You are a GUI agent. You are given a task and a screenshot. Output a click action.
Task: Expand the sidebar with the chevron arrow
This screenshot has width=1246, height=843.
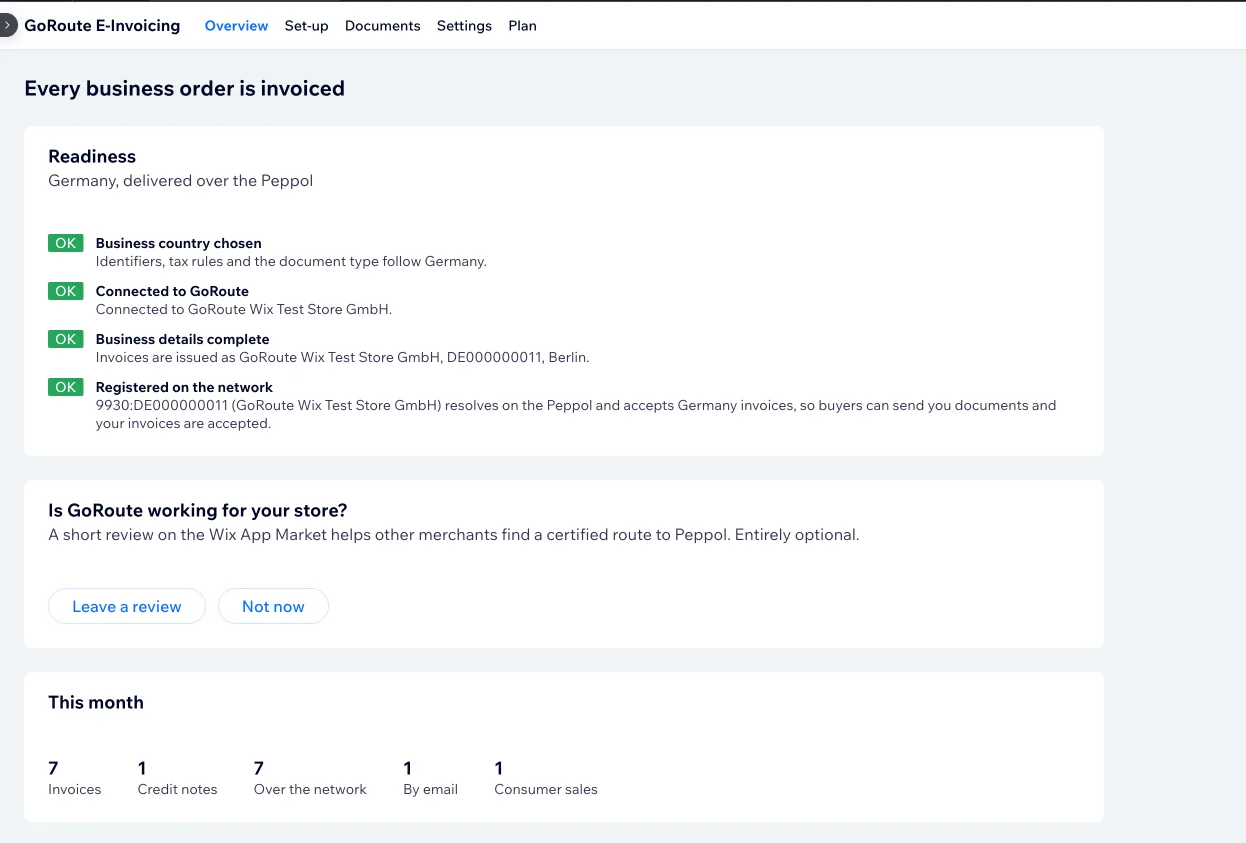[7, 26]
